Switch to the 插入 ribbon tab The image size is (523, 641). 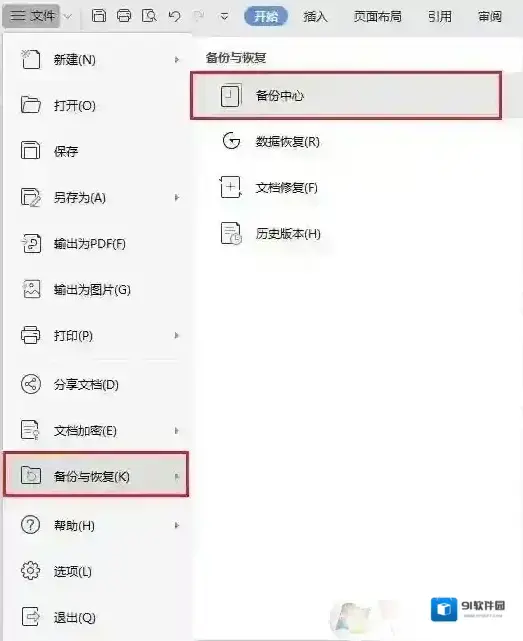[315, 16]
